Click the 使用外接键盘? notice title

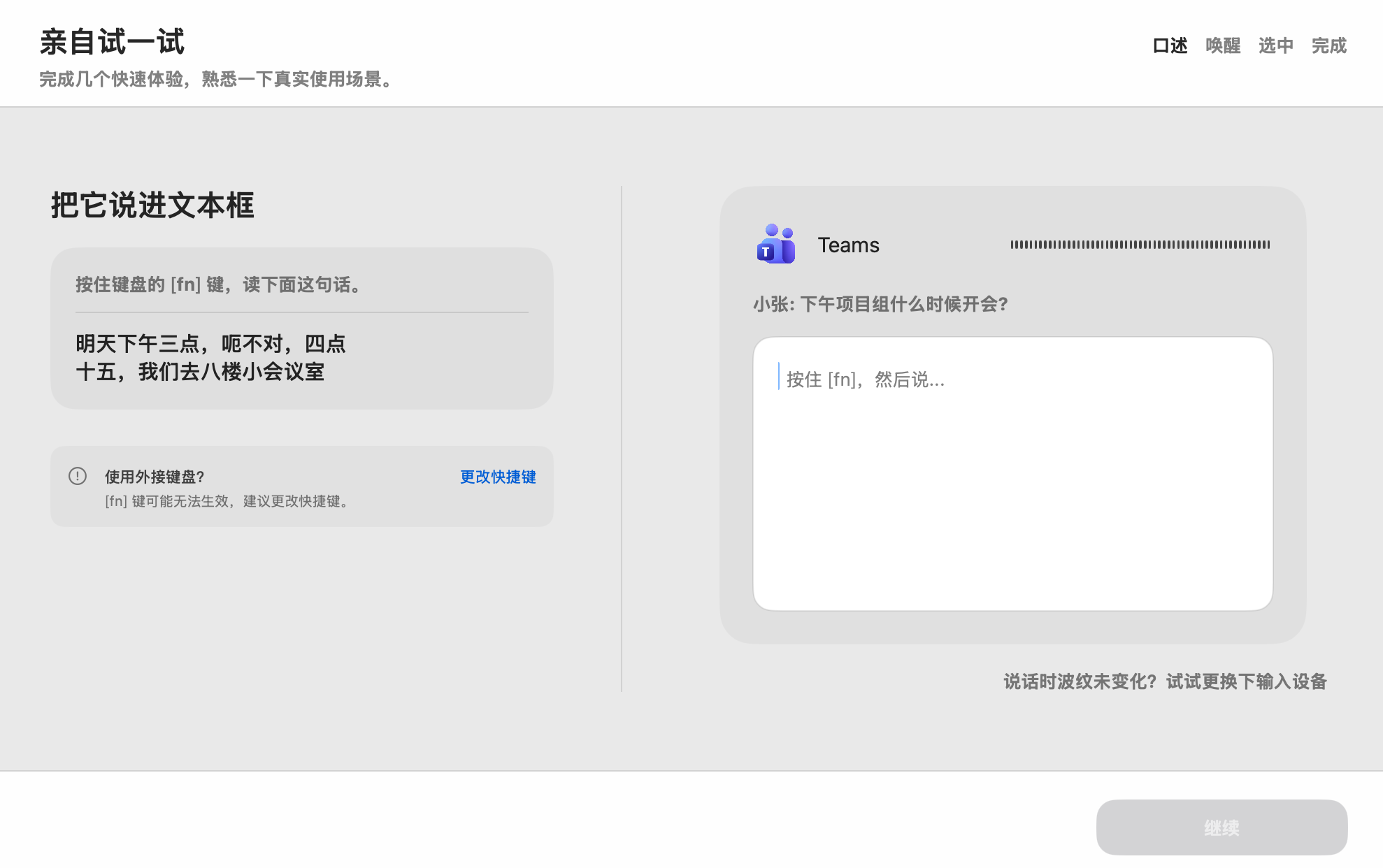pyautogui.click(x=155, y=477)
